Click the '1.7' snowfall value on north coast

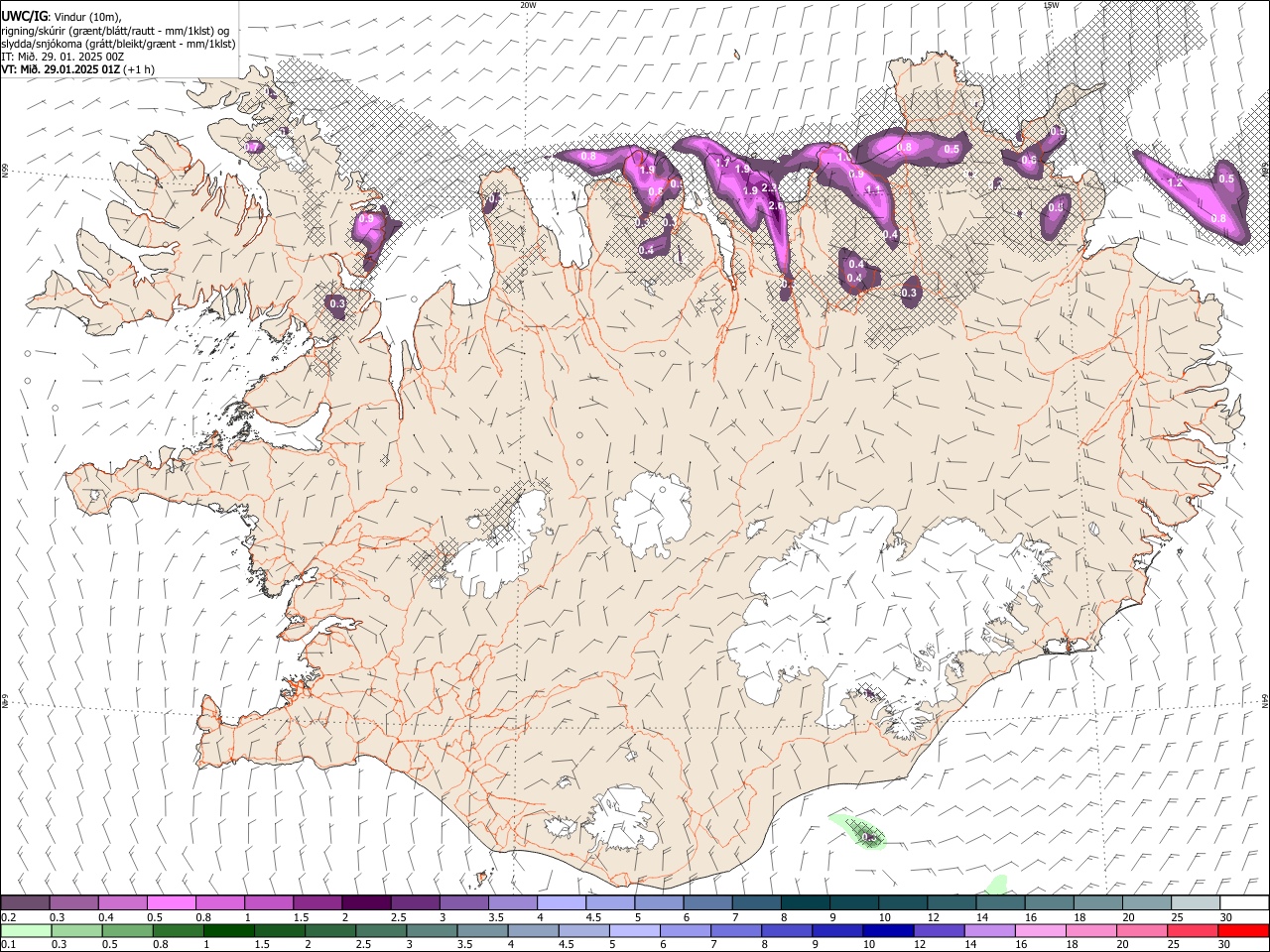pyautogui.click(x=722, y=162)
